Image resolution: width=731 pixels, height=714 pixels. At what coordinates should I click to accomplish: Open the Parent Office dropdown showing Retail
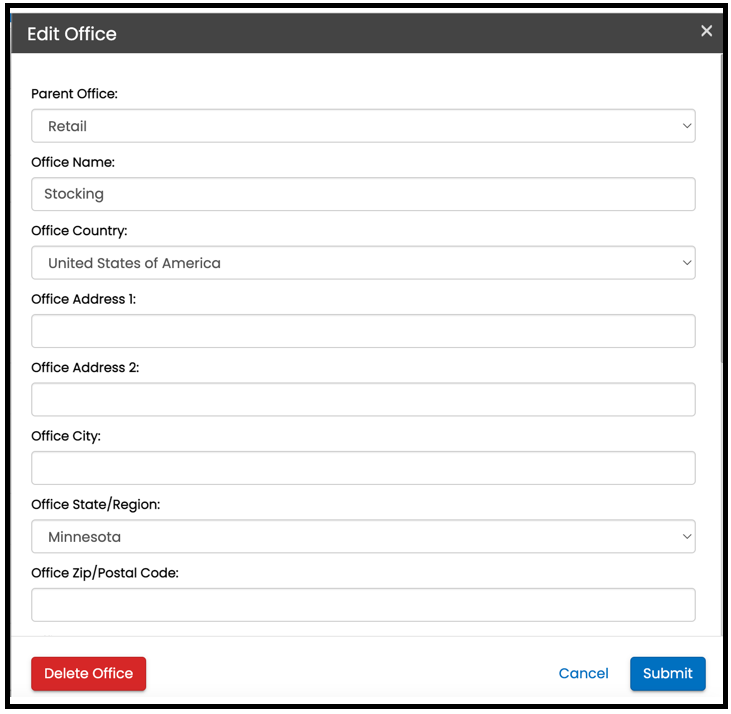[x=363, y=126]
